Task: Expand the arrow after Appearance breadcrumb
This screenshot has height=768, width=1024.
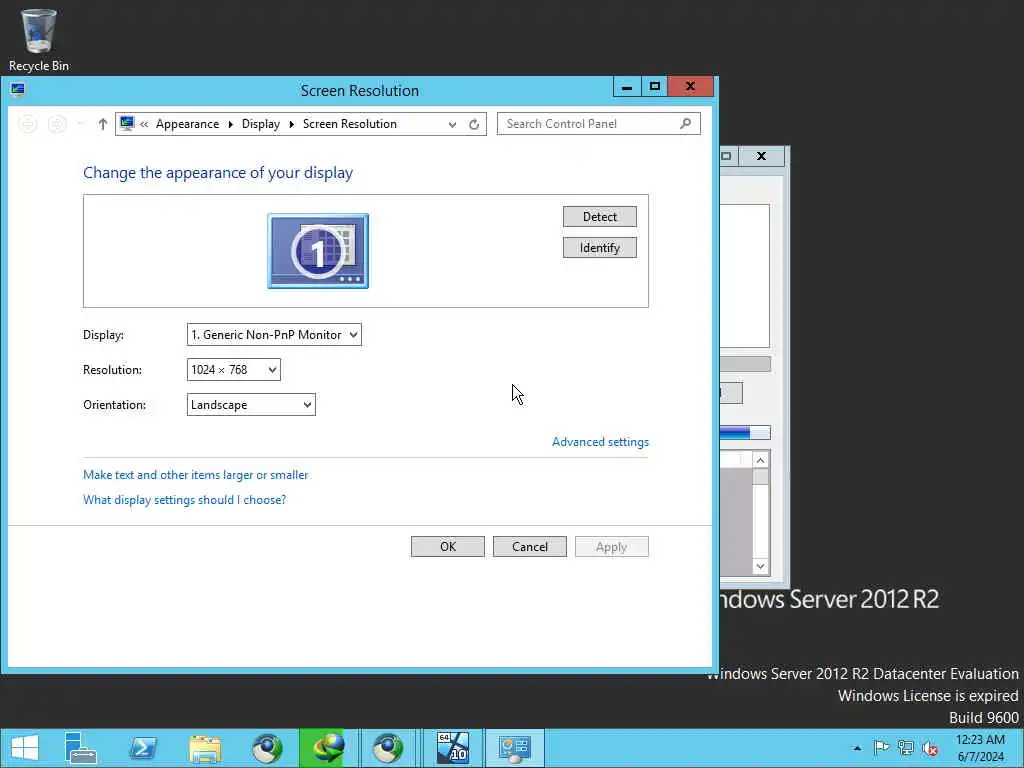Action: point(231,124)
